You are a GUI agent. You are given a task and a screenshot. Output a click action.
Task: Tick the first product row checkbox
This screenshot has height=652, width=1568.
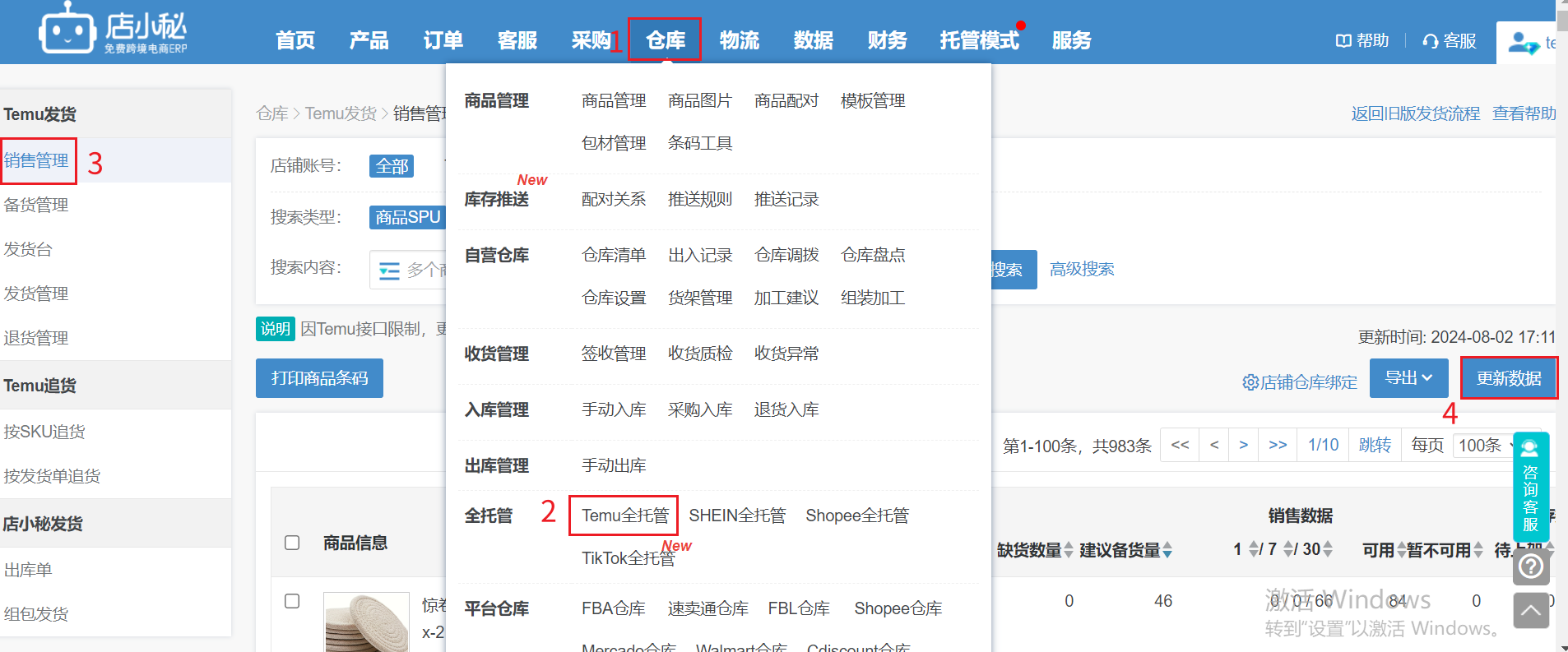pyautogui.click(x=292, y=601)
